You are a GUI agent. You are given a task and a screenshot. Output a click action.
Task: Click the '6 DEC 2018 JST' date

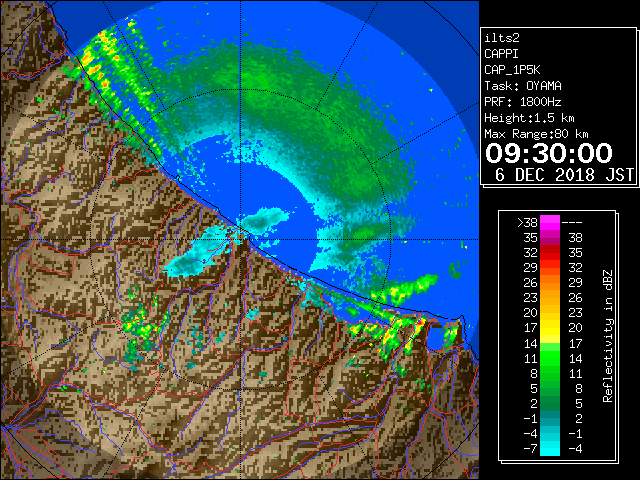pyautogui.click(x=564, y=175)
